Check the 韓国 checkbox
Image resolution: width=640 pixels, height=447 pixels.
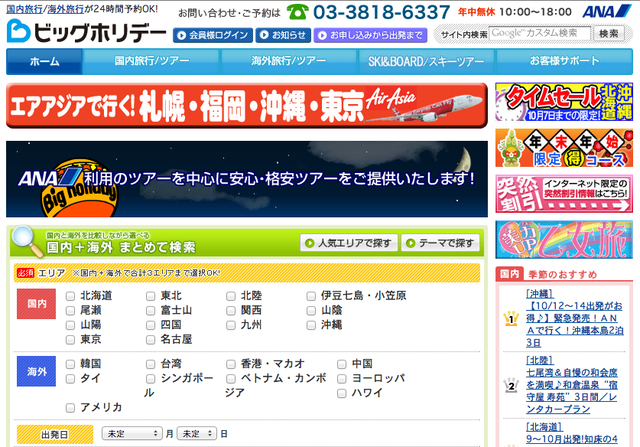[70, 364]
